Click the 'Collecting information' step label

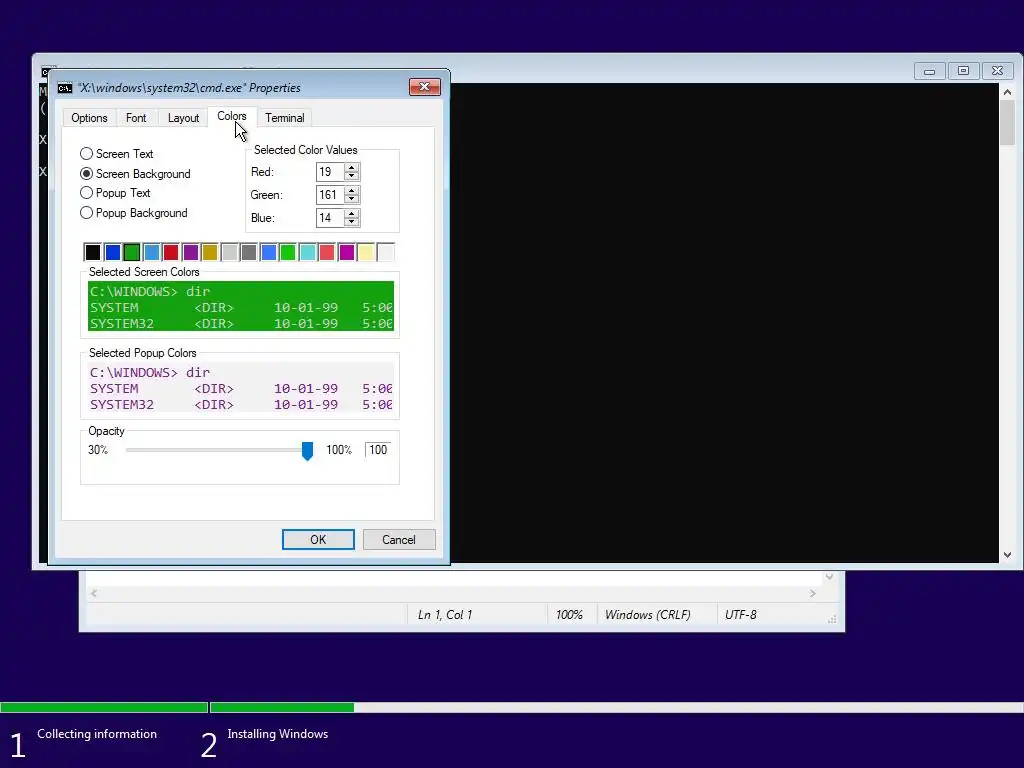click(x=97, y=734)
